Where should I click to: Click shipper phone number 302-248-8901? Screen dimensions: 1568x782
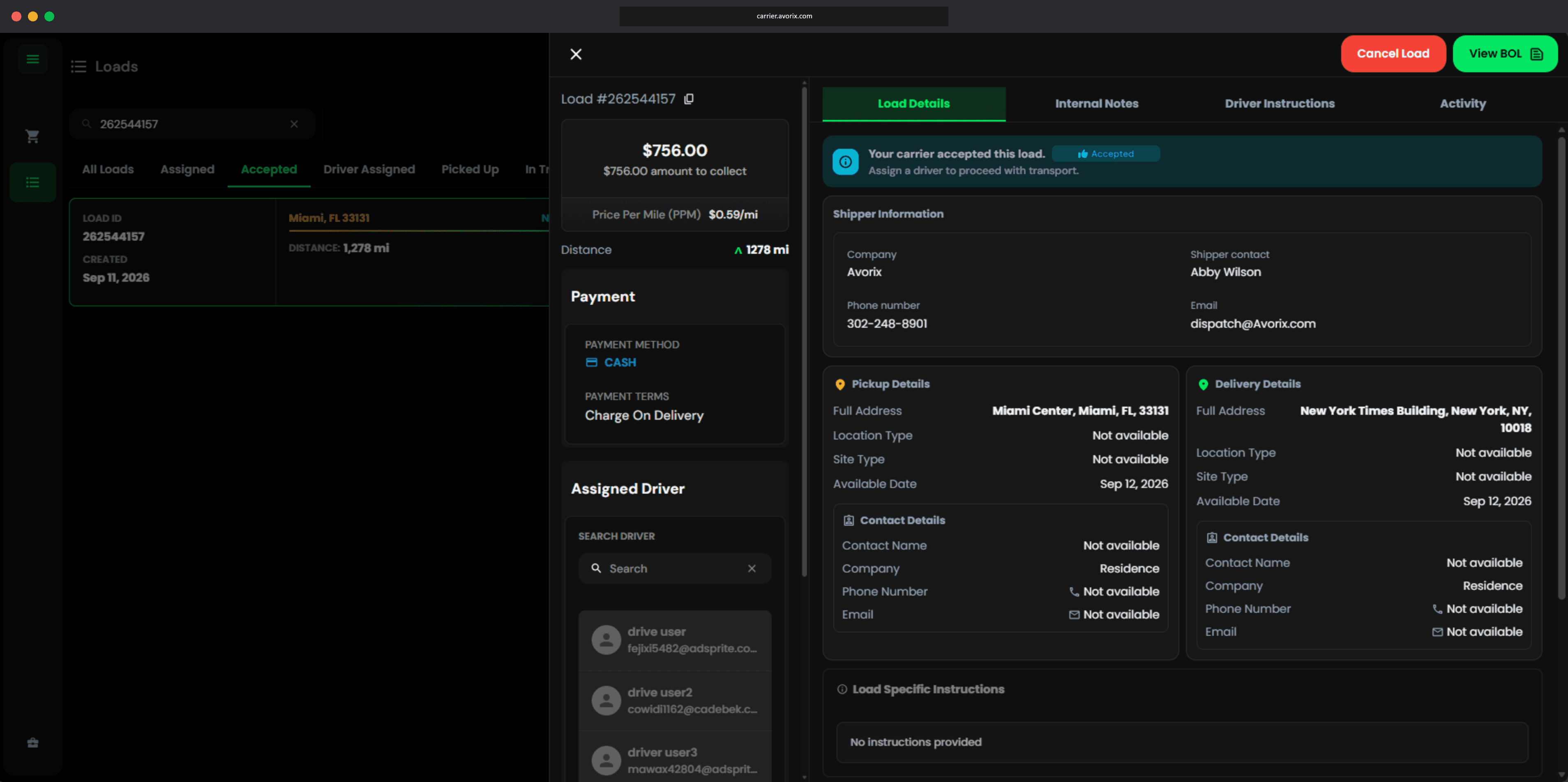(887, 324)
